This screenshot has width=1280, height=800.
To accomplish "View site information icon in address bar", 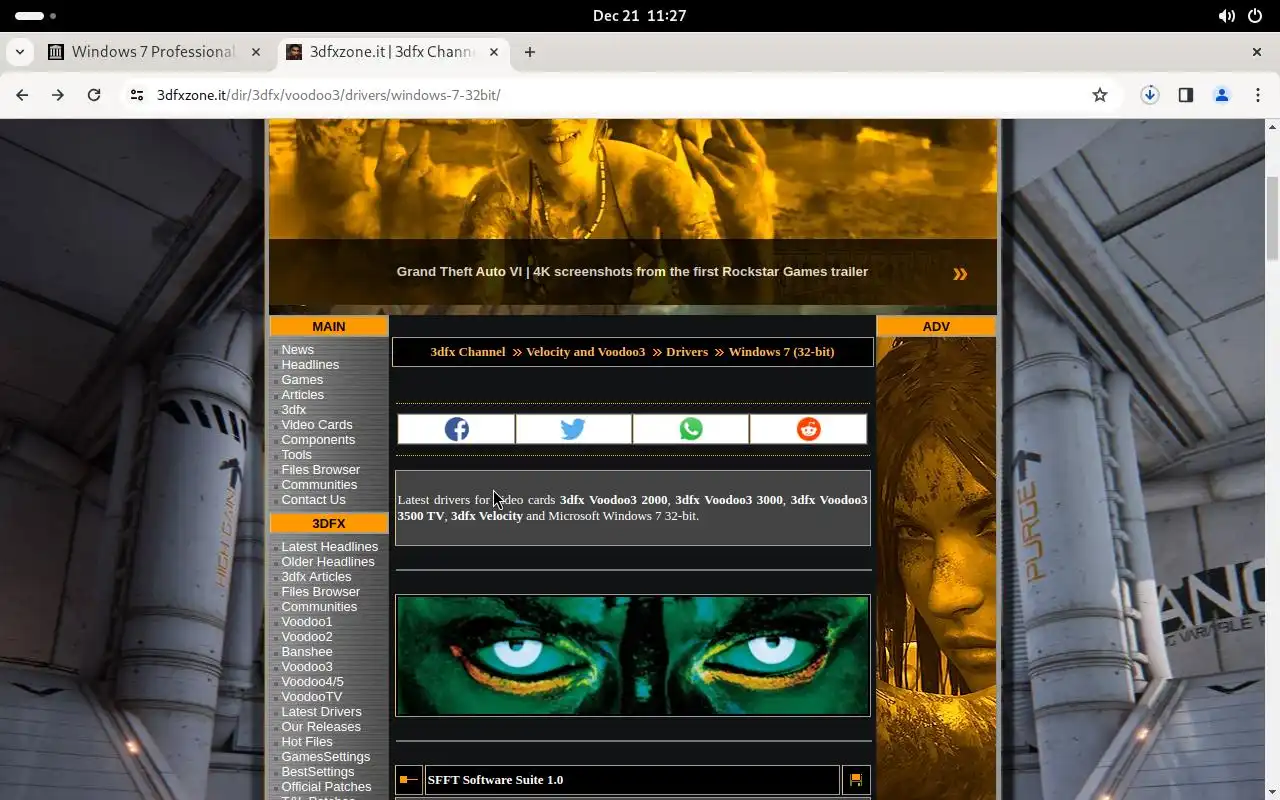I will point(137,95).
